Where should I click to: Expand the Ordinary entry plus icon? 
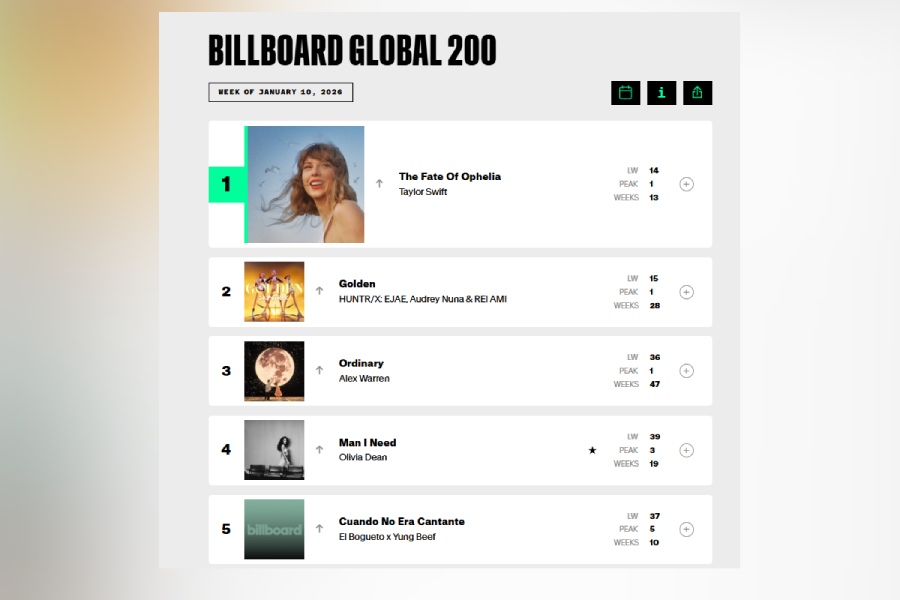(x=686, y=371)
